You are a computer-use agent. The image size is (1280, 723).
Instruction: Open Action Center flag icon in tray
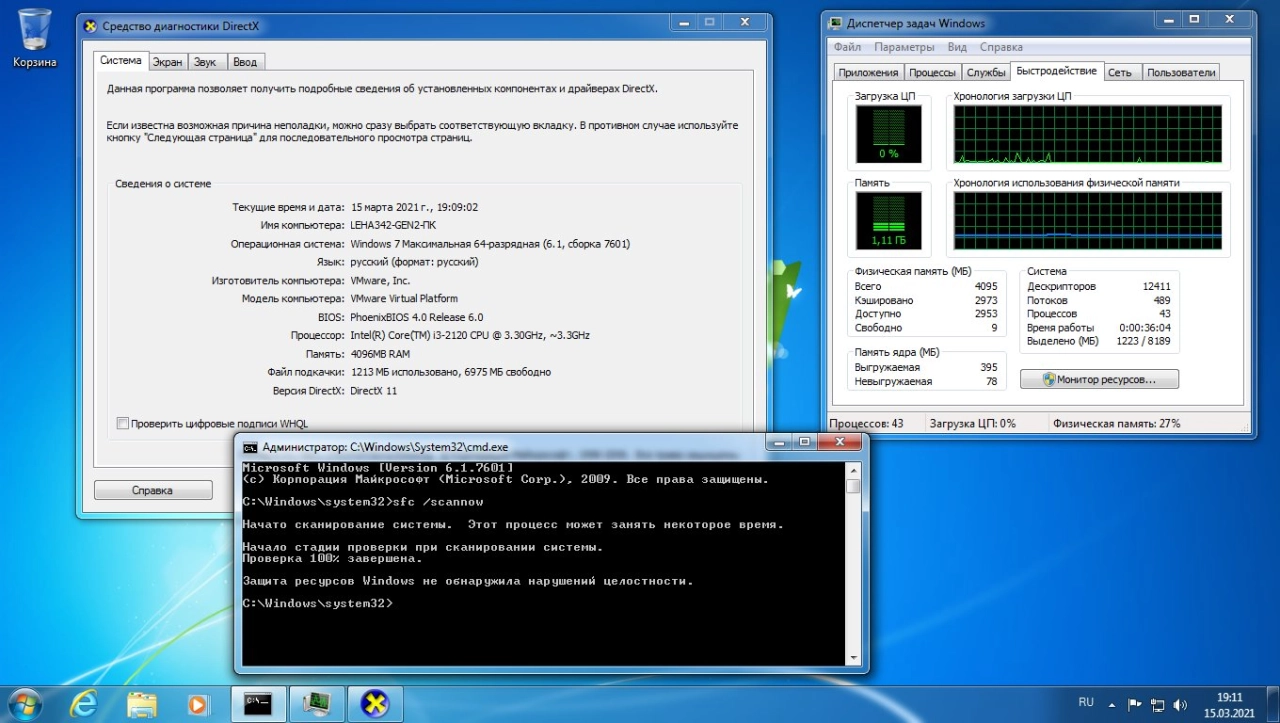(x=1135, y=704)
